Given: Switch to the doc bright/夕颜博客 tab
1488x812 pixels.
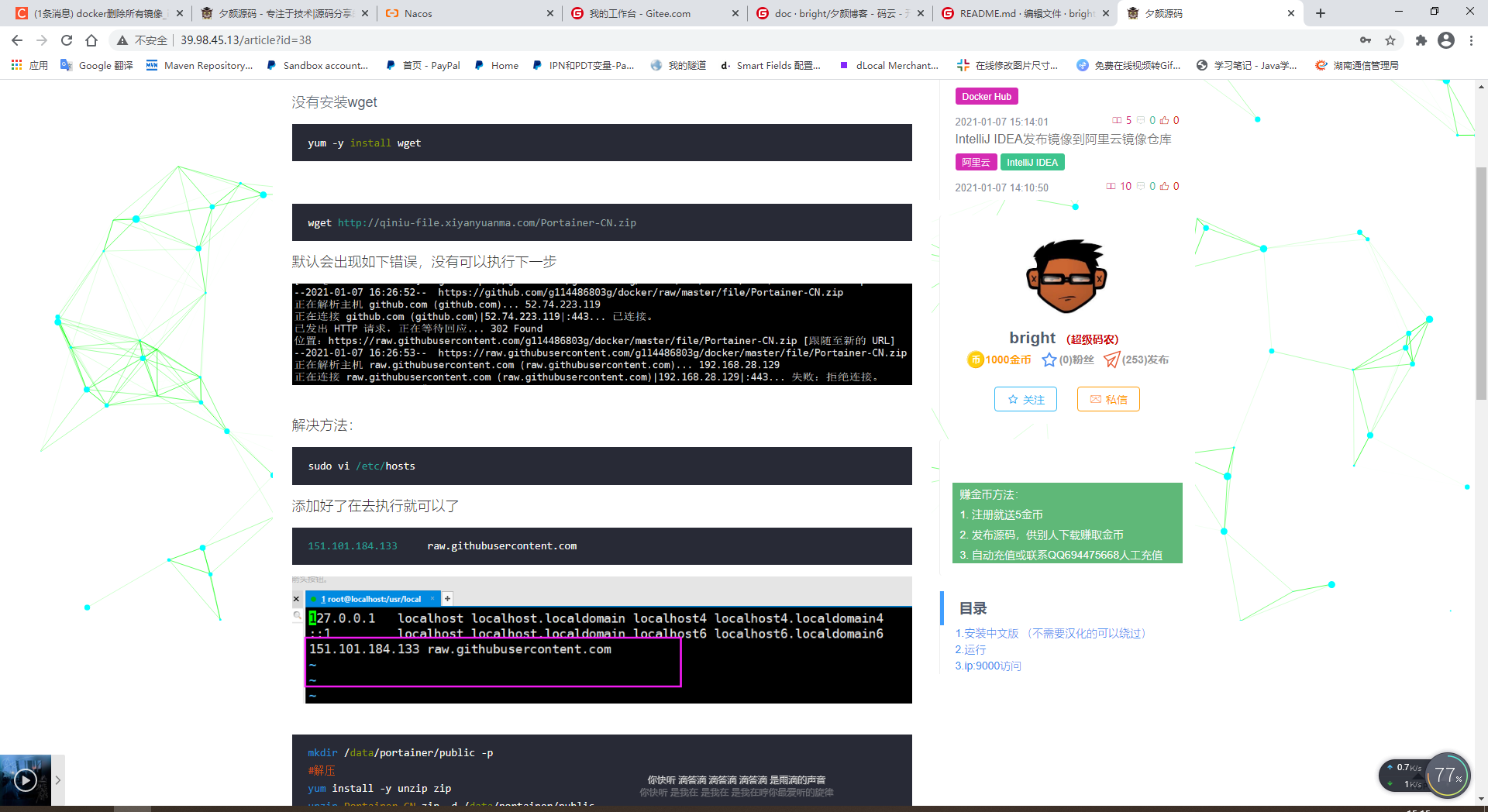Looking at the screenshot, I should (x=839, y=13).
